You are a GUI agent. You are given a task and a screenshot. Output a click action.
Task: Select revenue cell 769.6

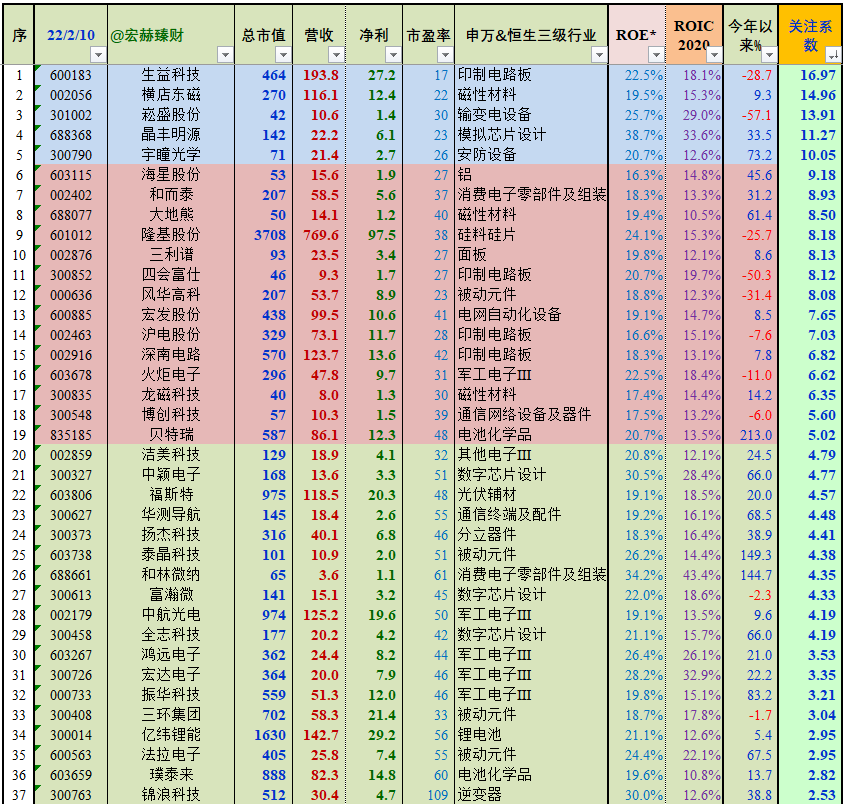coord(319,235)
